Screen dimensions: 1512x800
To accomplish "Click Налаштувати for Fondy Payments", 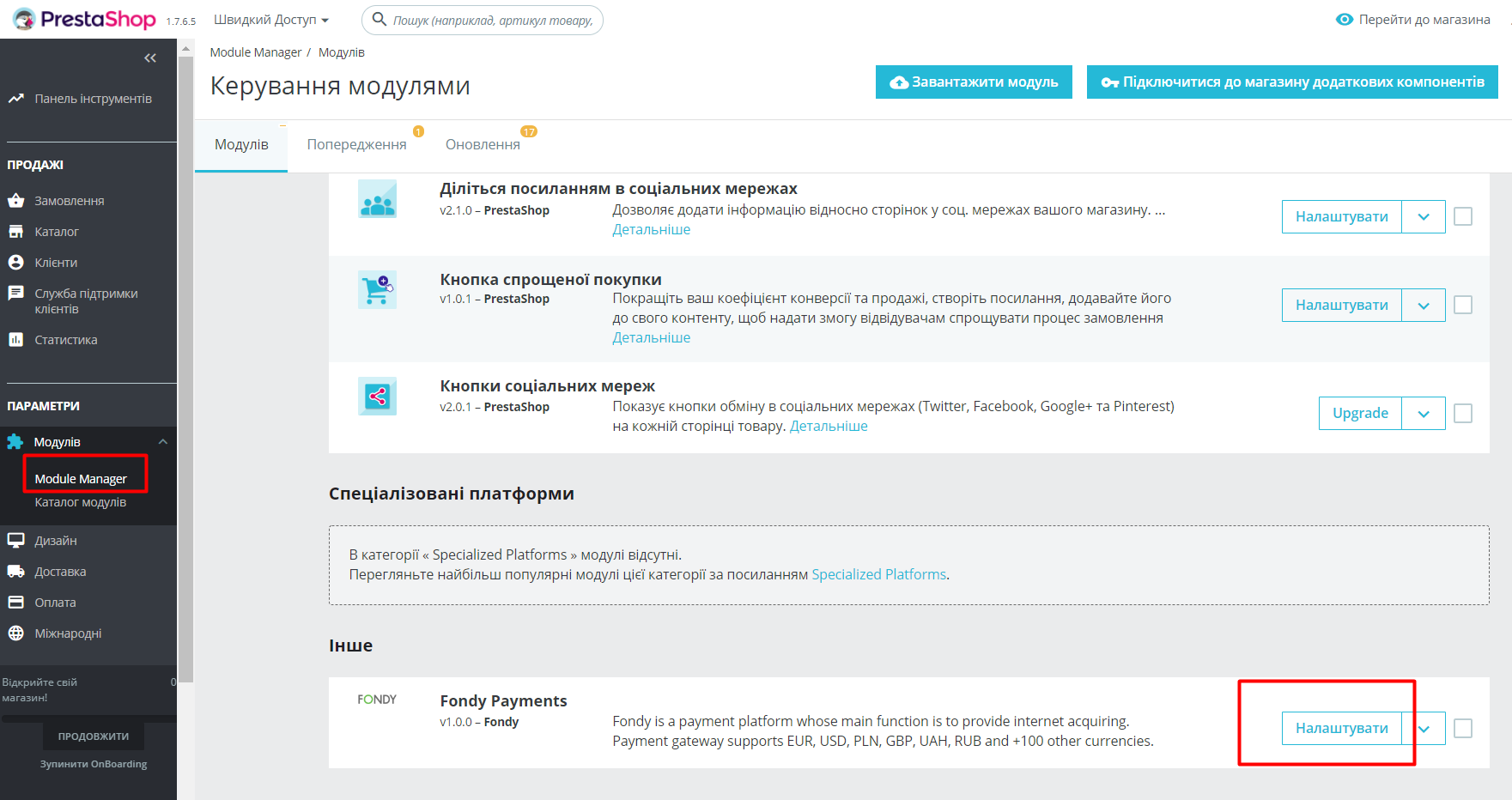I will [x=1341, y=728].
